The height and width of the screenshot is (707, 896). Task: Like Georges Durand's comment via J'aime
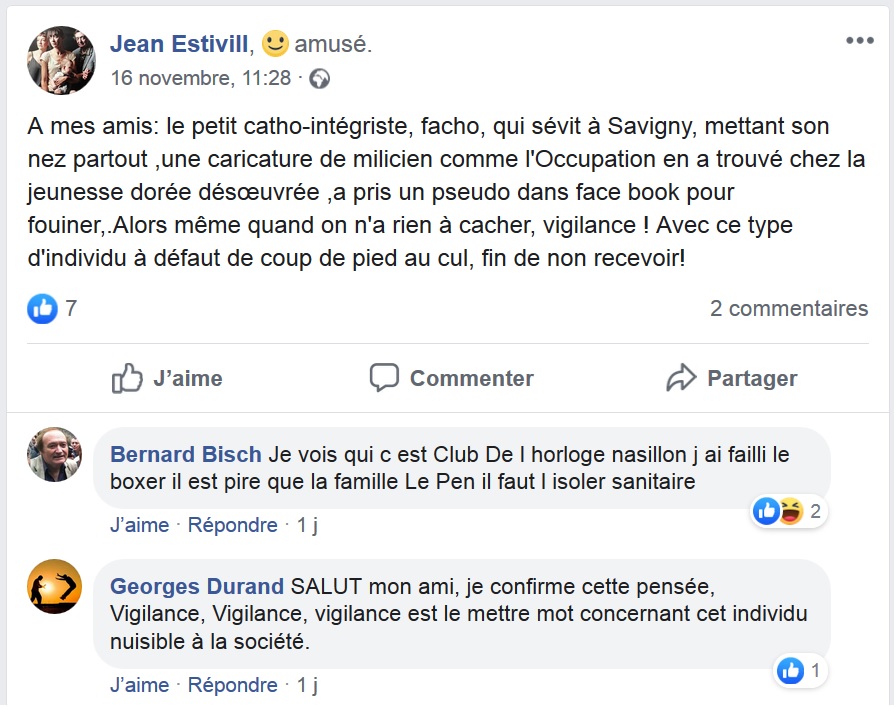[x=139, y=685]
